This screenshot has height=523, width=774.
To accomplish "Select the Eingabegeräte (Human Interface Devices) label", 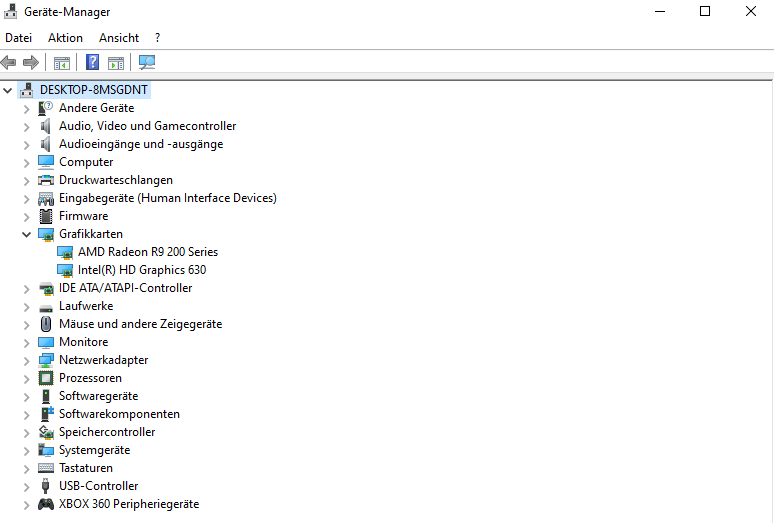I will tap(168, 198).
